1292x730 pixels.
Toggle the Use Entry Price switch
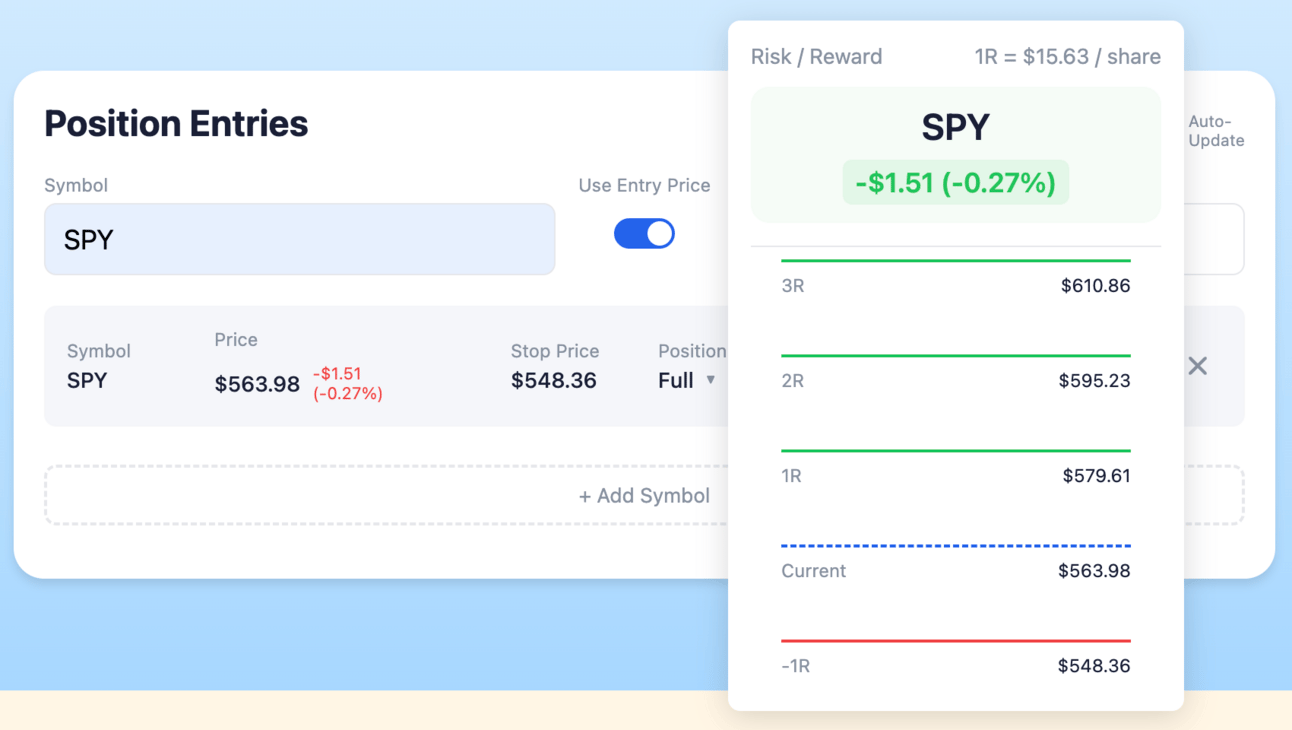[x=644, y=233]
